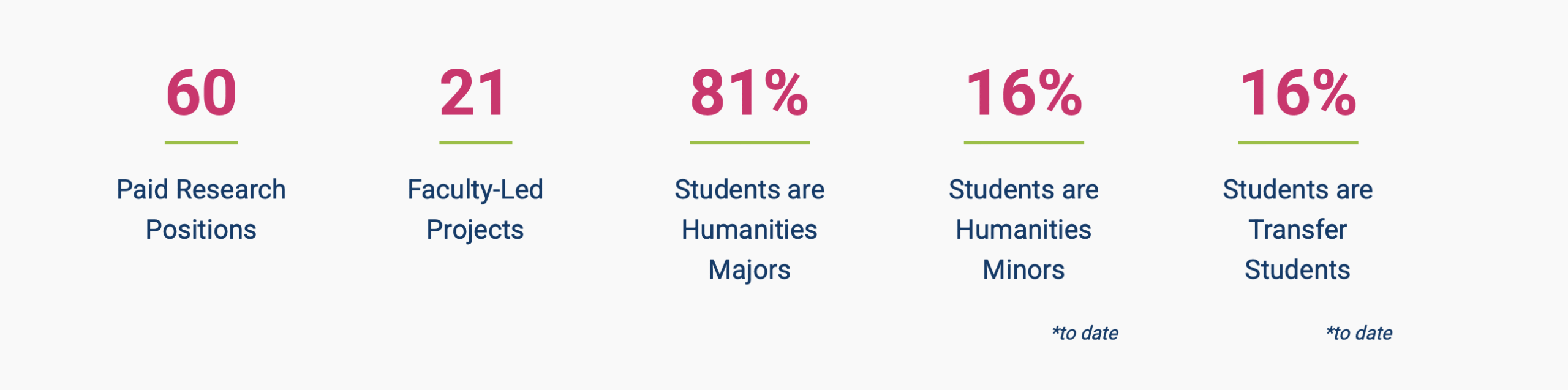This screenshot has height=390, width=1568.
Task: Click the large number 21
Action: [x=475, y=93]
